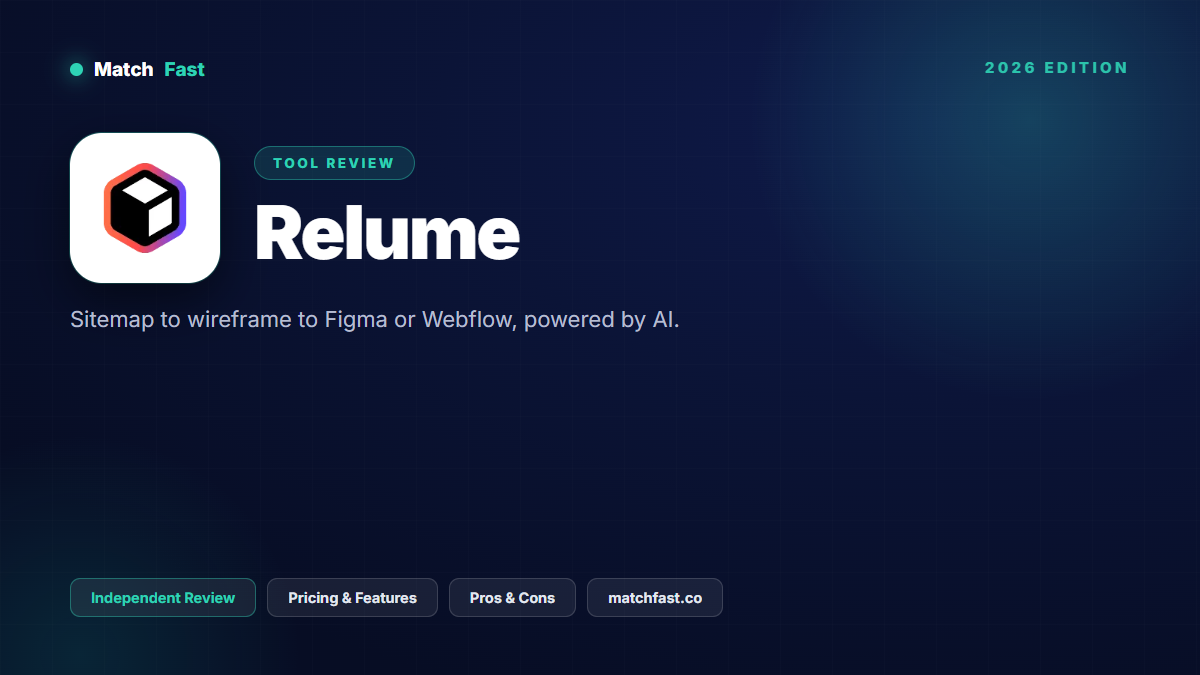Select the Pros & Cons pill
This screenshot has height=675, width=1200.
[512, 598]
